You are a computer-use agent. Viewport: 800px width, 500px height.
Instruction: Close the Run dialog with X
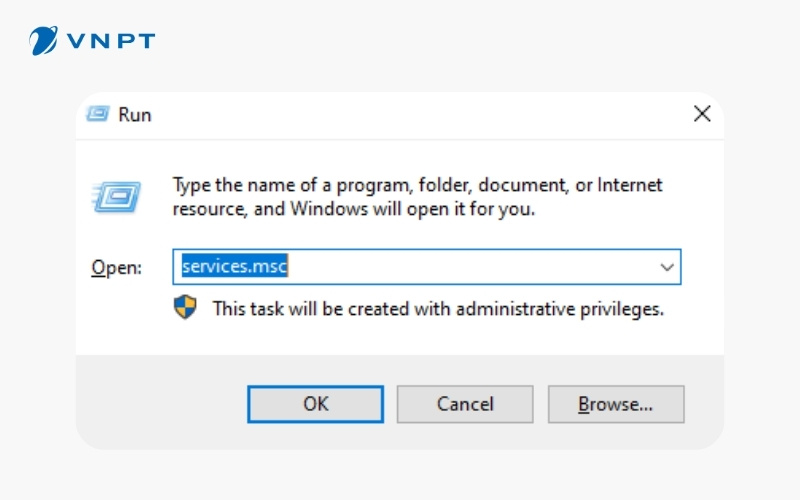[702, 114]
